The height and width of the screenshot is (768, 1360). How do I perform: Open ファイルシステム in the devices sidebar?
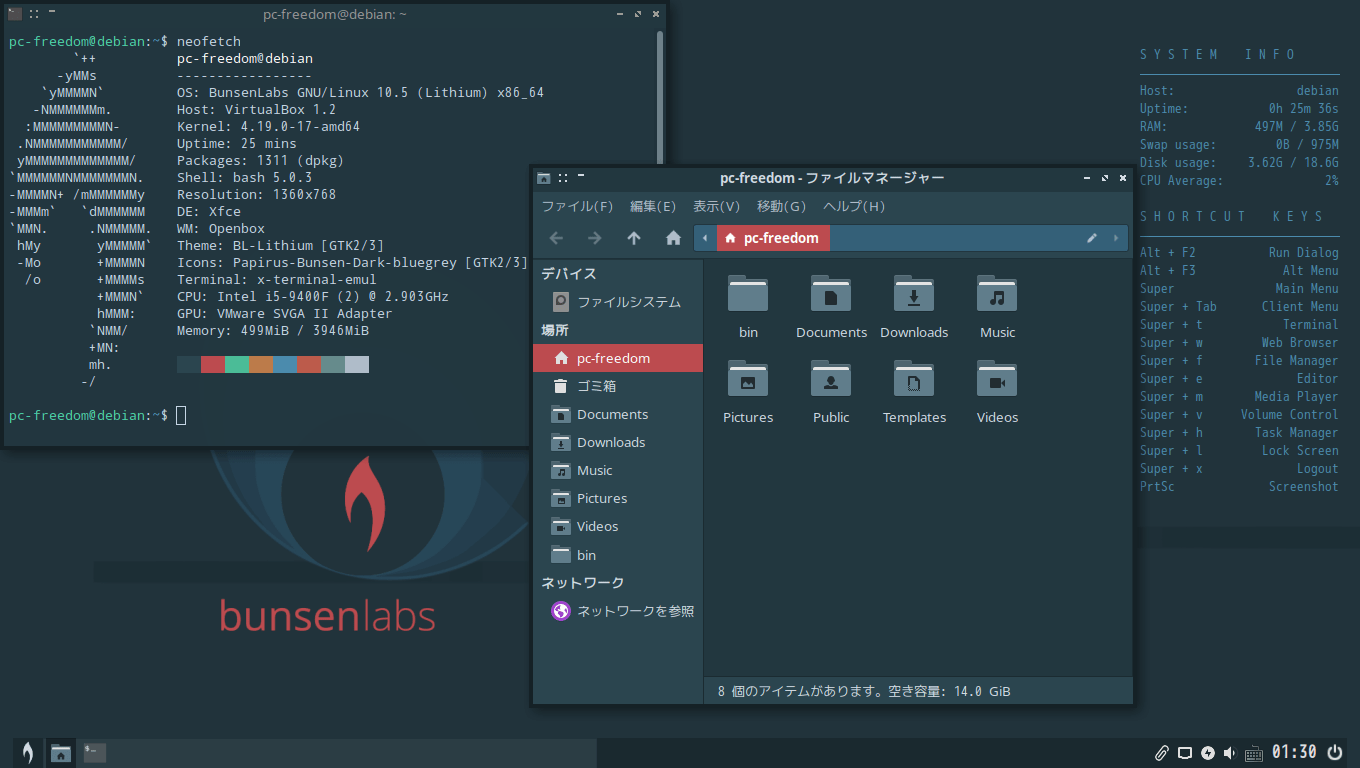(x=628, y=302)
